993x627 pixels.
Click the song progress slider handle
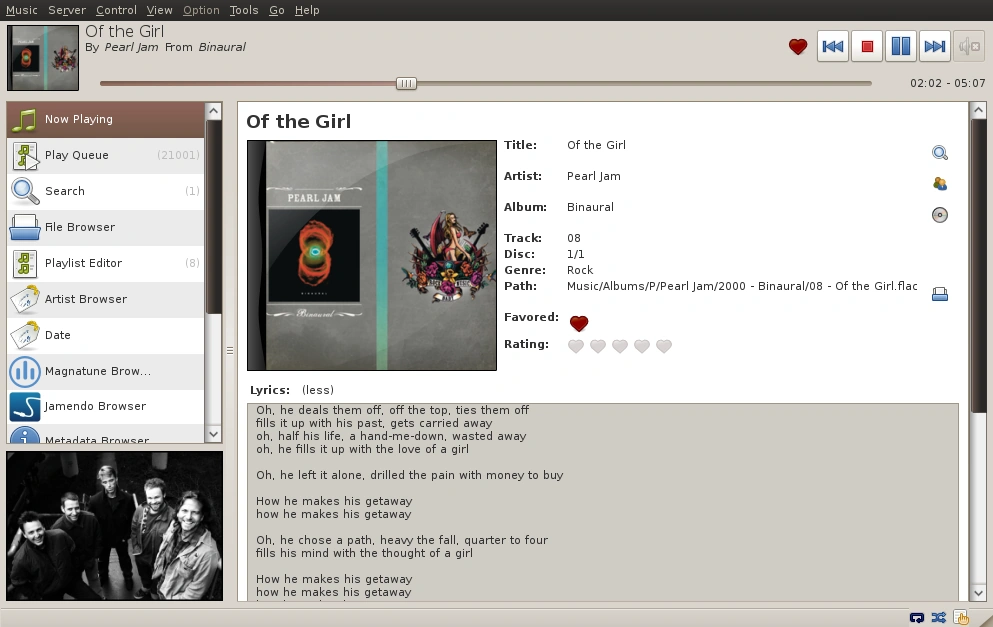[x=406, y=83]
